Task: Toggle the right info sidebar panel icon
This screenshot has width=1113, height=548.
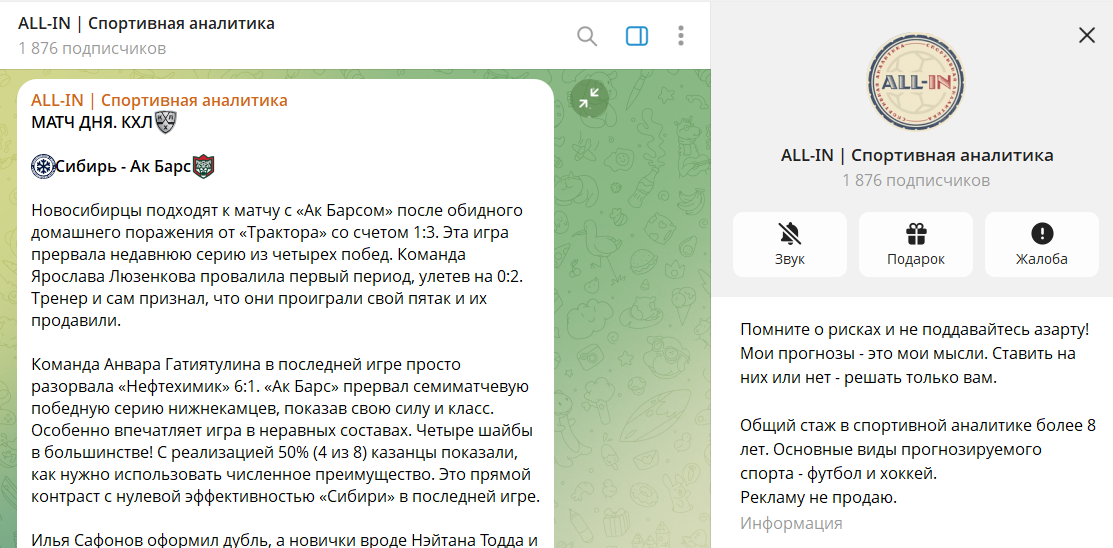Action: point(637,36)
